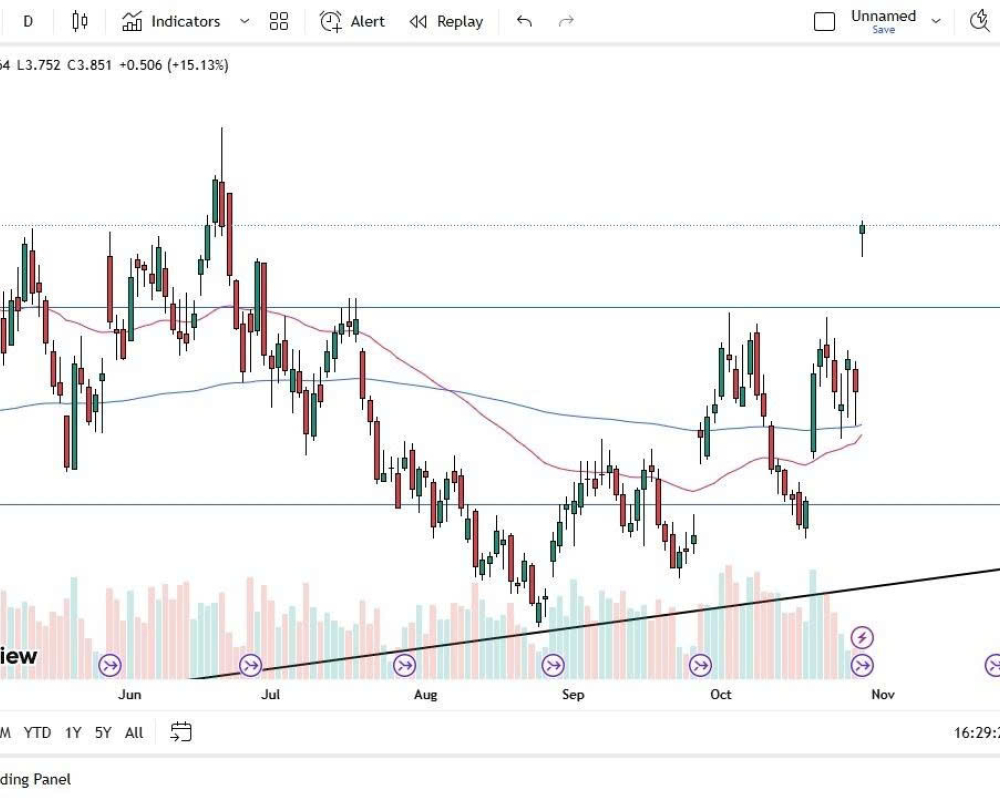
Task: Expand the favorite indicators dropdown chevron
Action: [x=245, y=21]
